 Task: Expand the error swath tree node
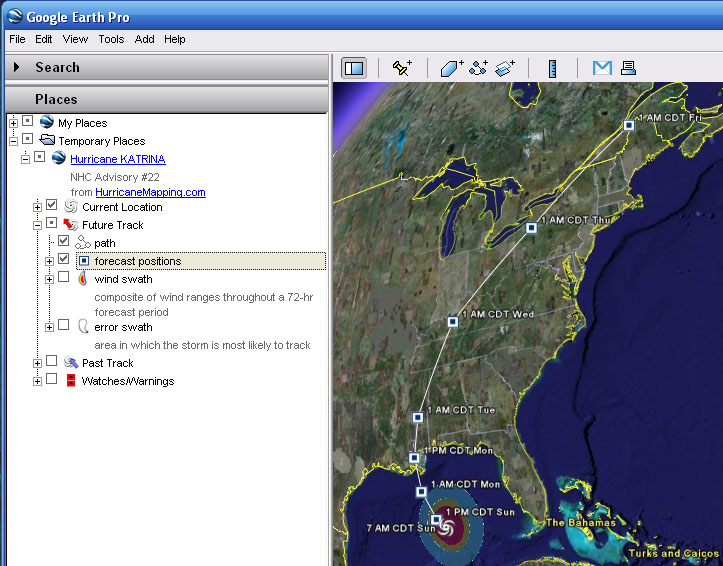tap(49, 328)
